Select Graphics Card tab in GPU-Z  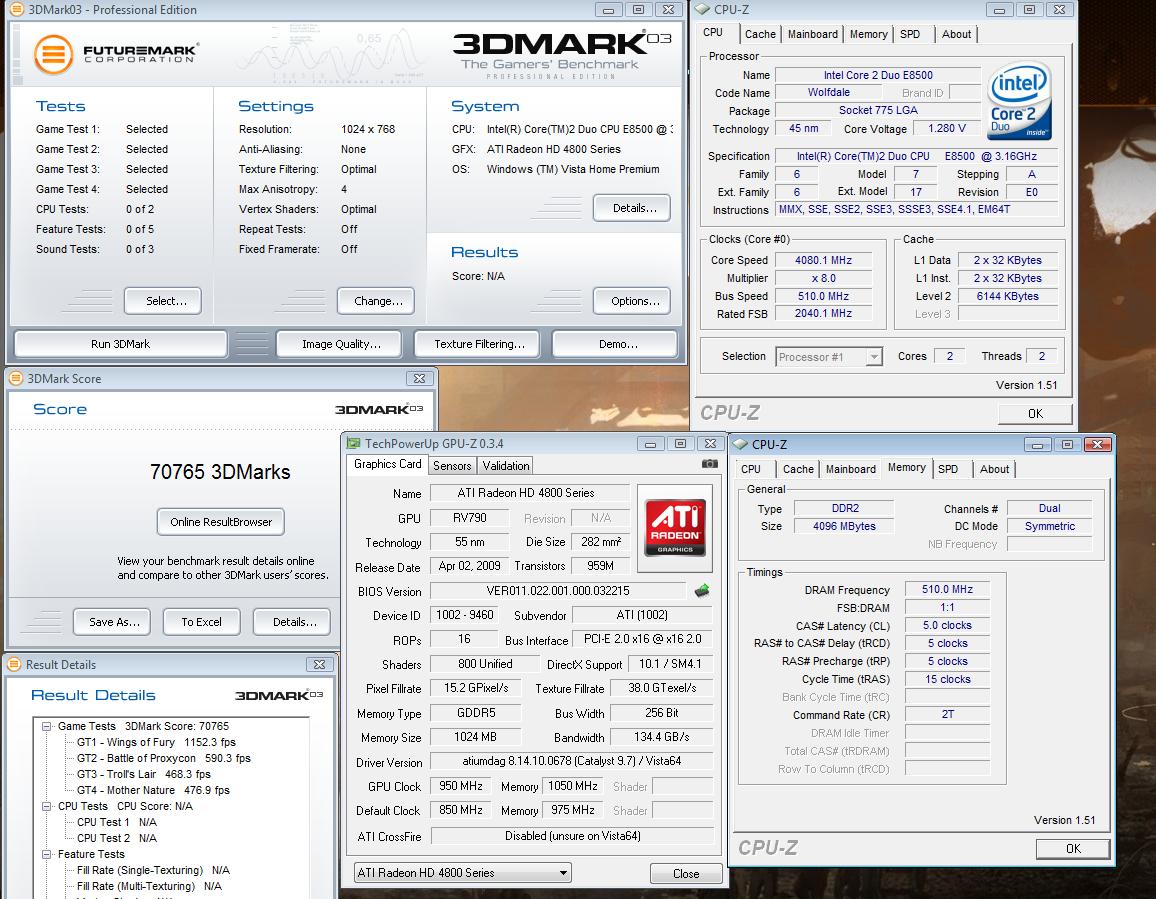point(387,464)
